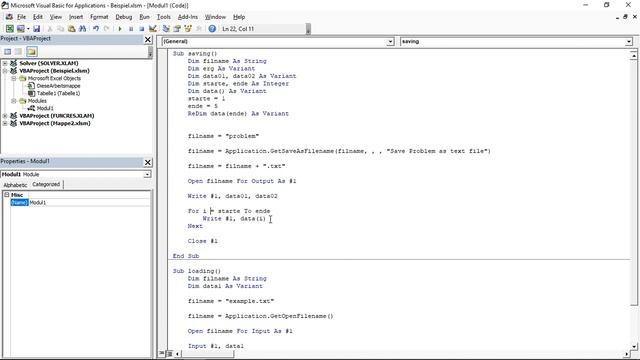Click the Sub loading() line in code
Screen dimensions: 640x360
click(197, 271)
